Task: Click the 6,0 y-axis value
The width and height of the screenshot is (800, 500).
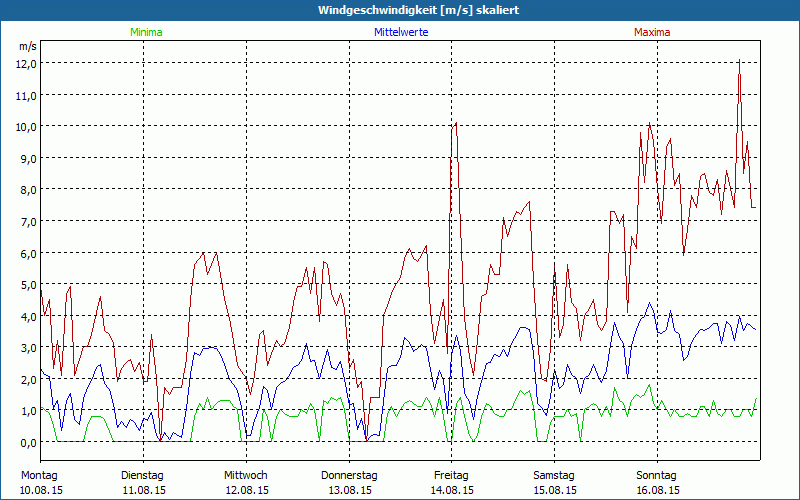Action: (29, 254)
